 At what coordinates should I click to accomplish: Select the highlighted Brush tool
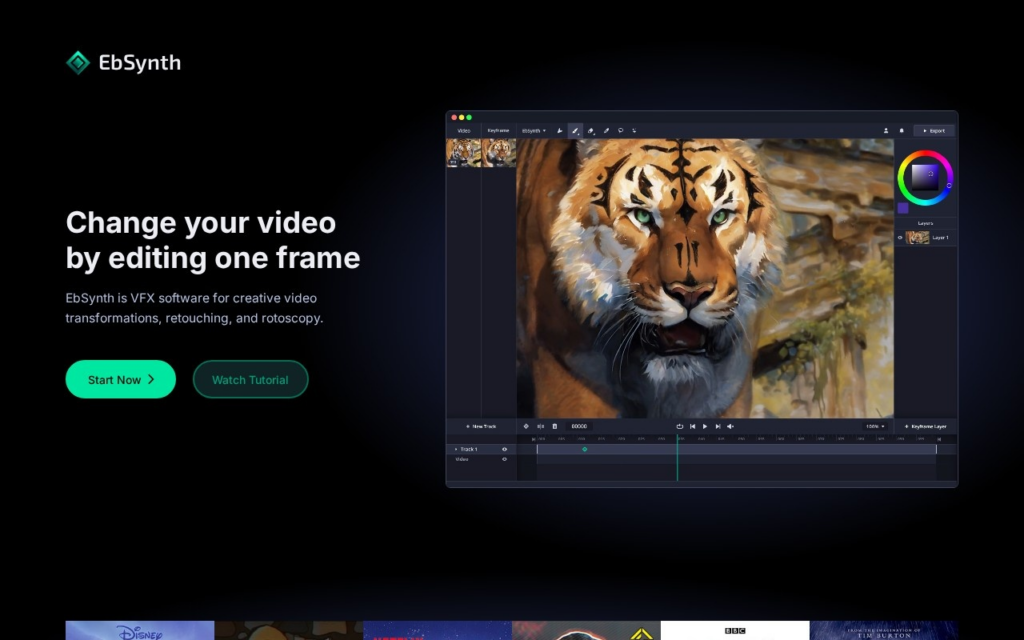[x=575, y=131]
